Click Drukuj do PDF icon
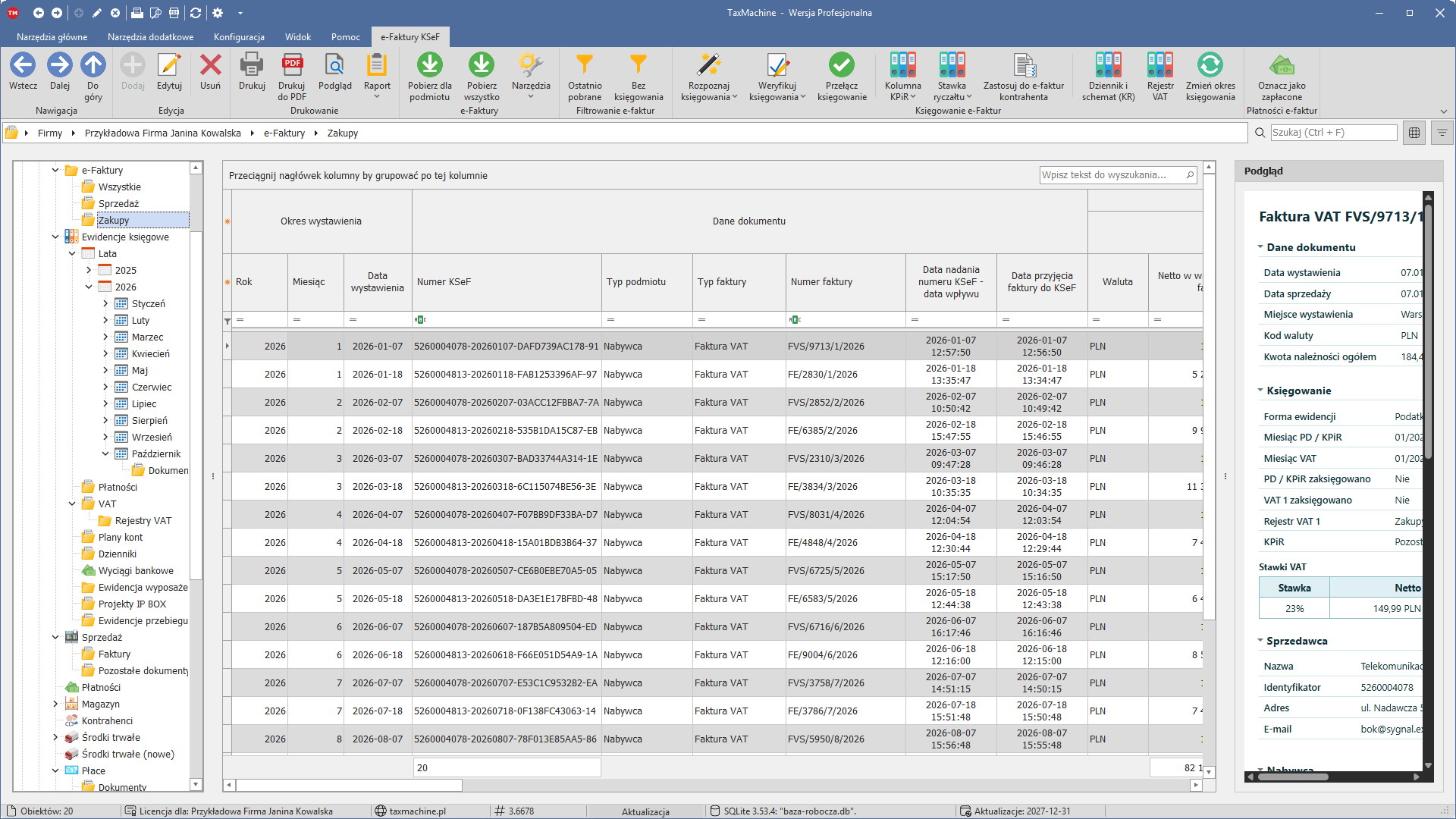This screenshot has width=1456, height=819. (x=292, y=65)
